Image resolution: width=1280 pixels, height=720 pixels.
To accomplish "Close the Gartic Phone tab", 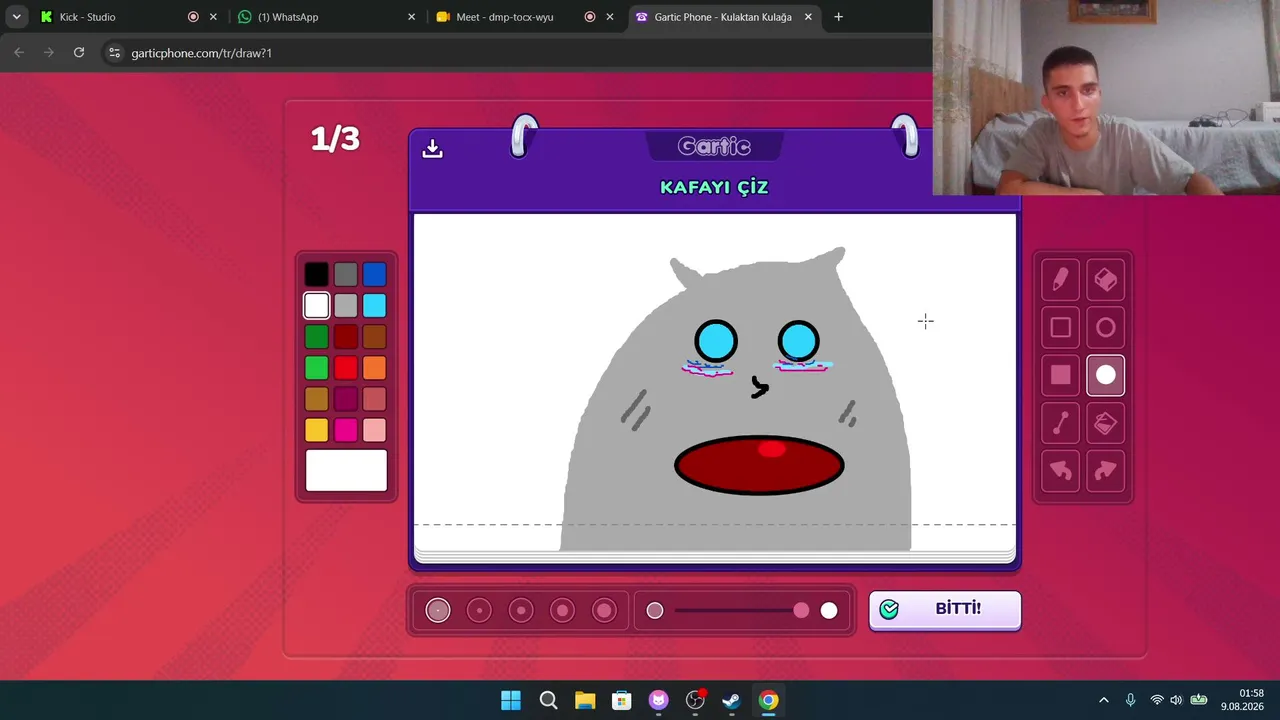I will 808,17.
